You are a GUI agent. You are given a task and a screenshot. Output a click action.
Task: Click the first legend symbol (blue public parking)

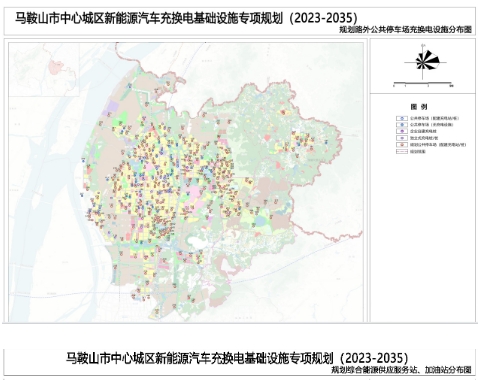(x=402, y=118)
